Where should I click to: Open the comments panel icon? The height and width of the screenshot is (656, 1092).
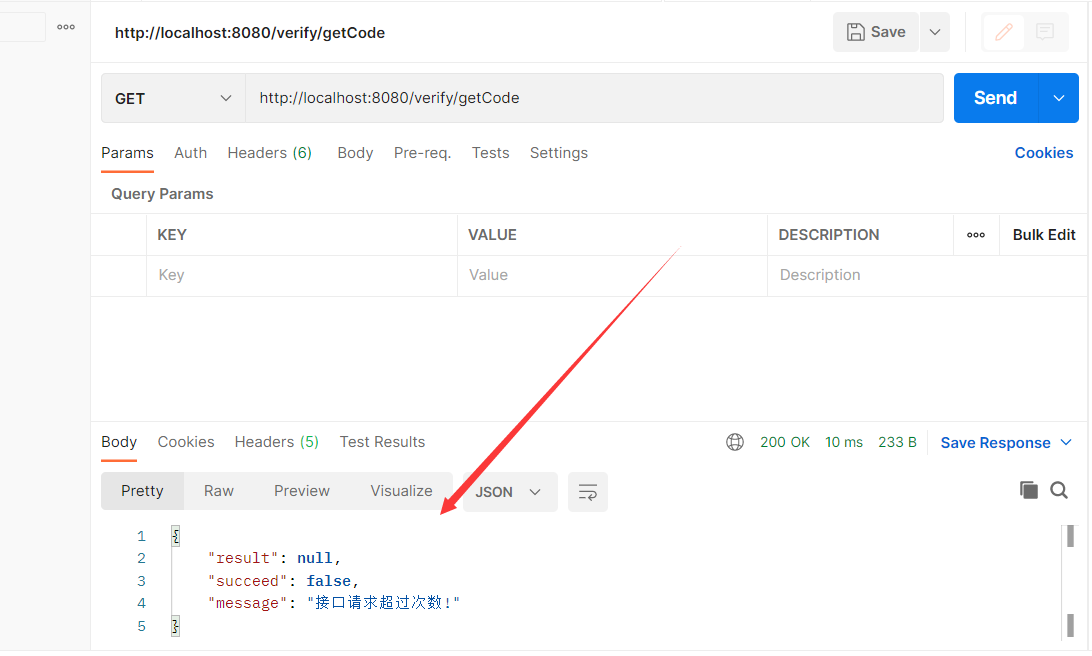tap(1045, 32)
